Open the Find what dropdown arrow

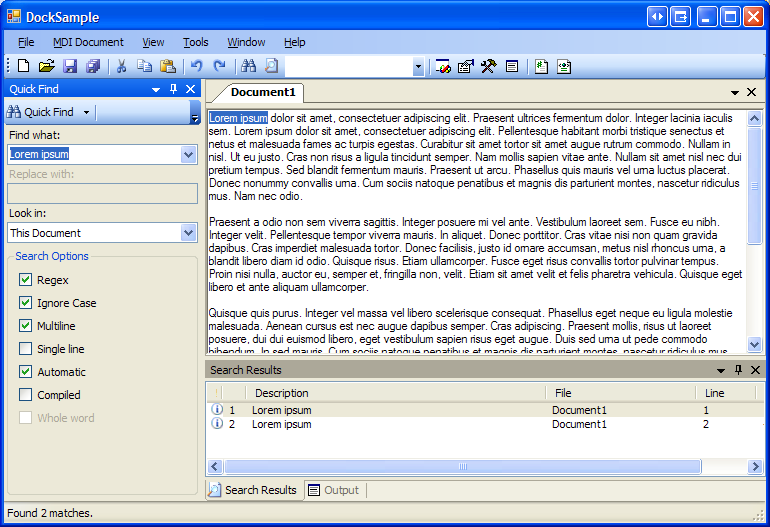point(189,155)
